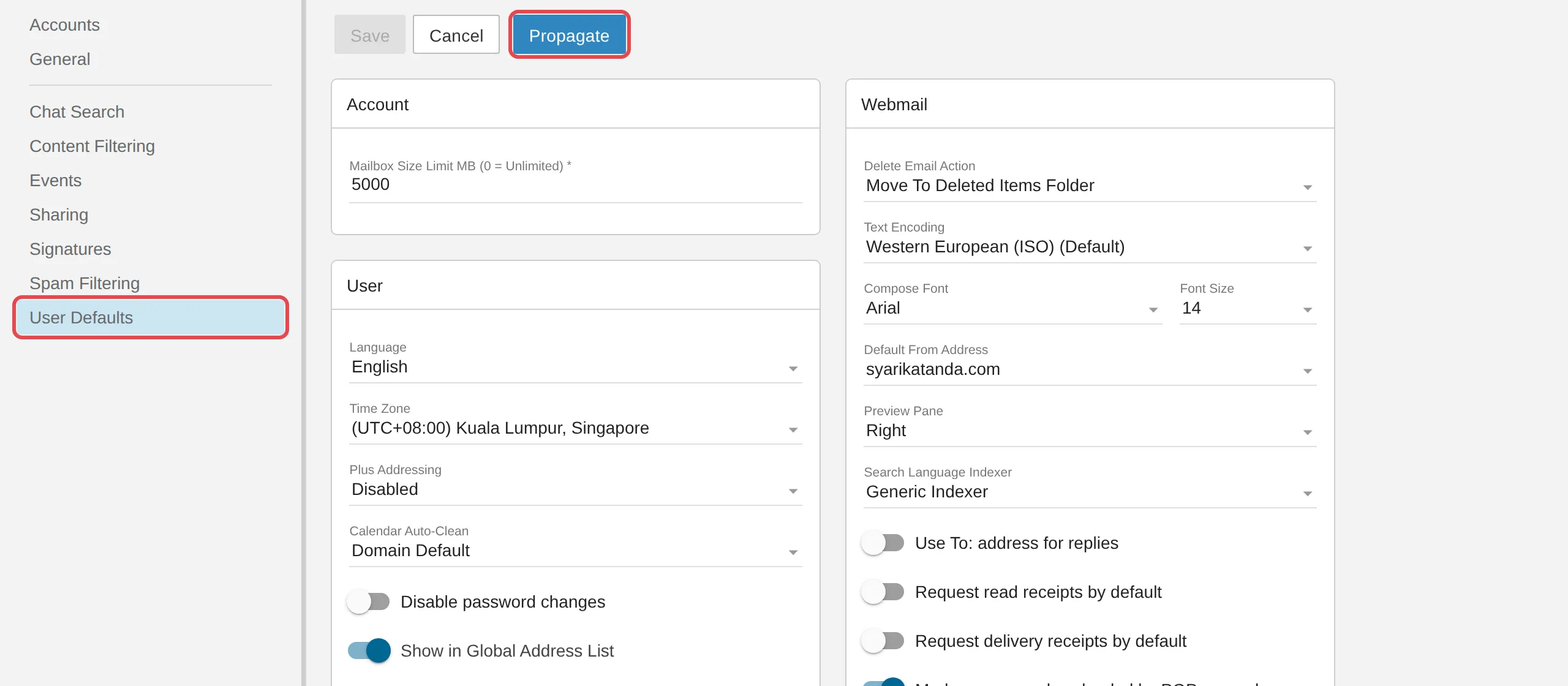Viewport: 1568px width, 686px height.
Task: Toggle Disable password changes switch
Action: tap(369, 602)
